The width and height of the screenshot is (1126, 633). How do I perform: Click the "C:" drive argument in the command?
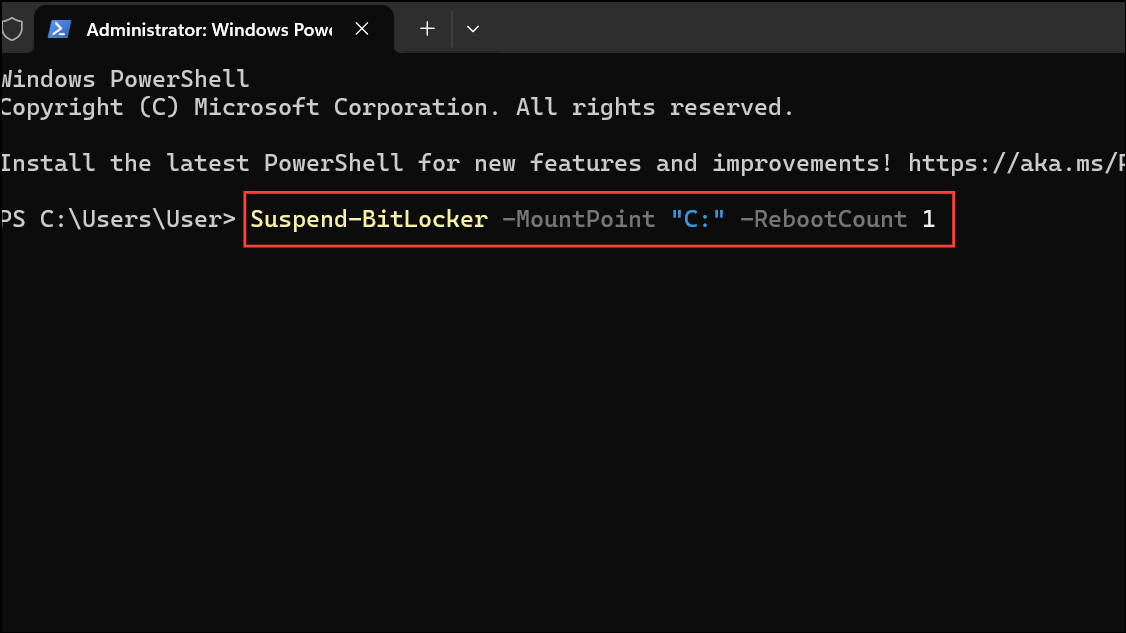(x=706, y=219)
